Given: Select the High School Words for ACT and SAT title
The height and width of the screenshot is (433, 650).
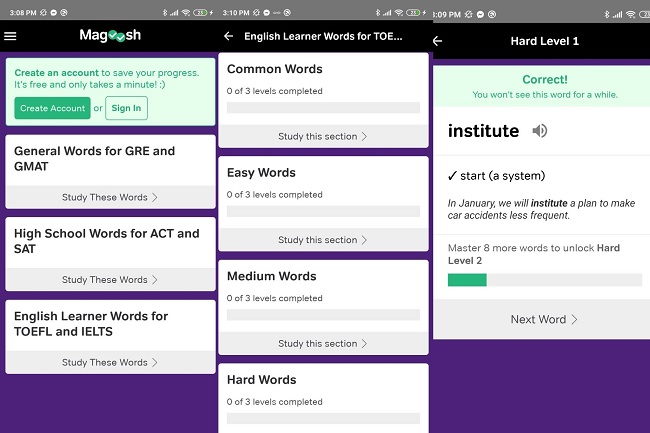Looking at the screenshot, I should tap(107, 241).
